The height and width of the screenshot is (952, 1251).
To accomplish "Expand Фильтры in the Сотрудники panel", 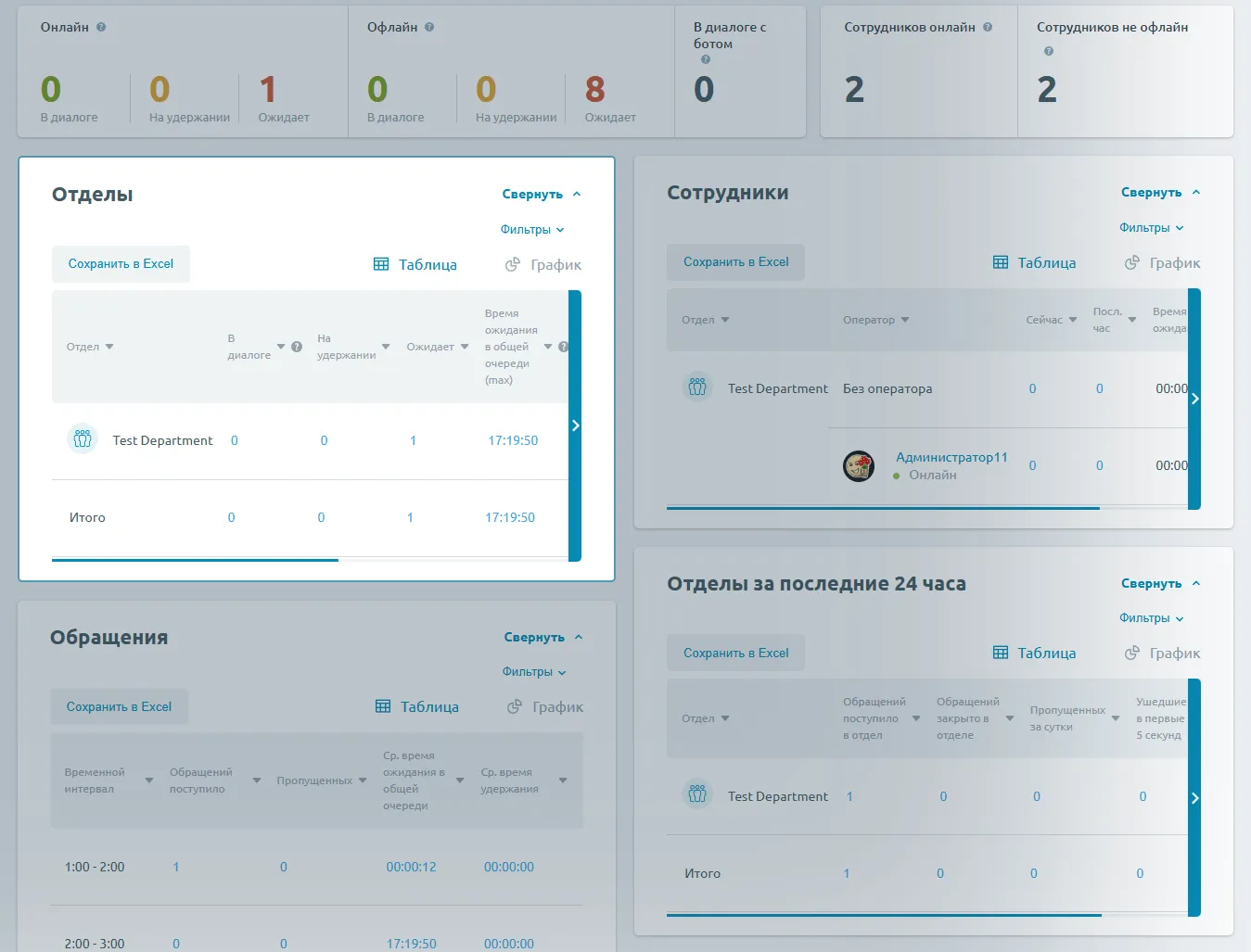I will (x=1151, y=228).
